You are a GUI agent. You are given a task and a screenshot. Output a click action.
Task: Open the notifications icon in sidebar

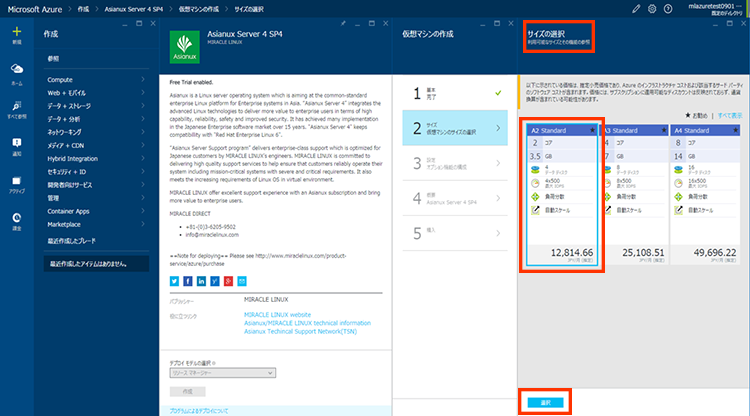17,142
